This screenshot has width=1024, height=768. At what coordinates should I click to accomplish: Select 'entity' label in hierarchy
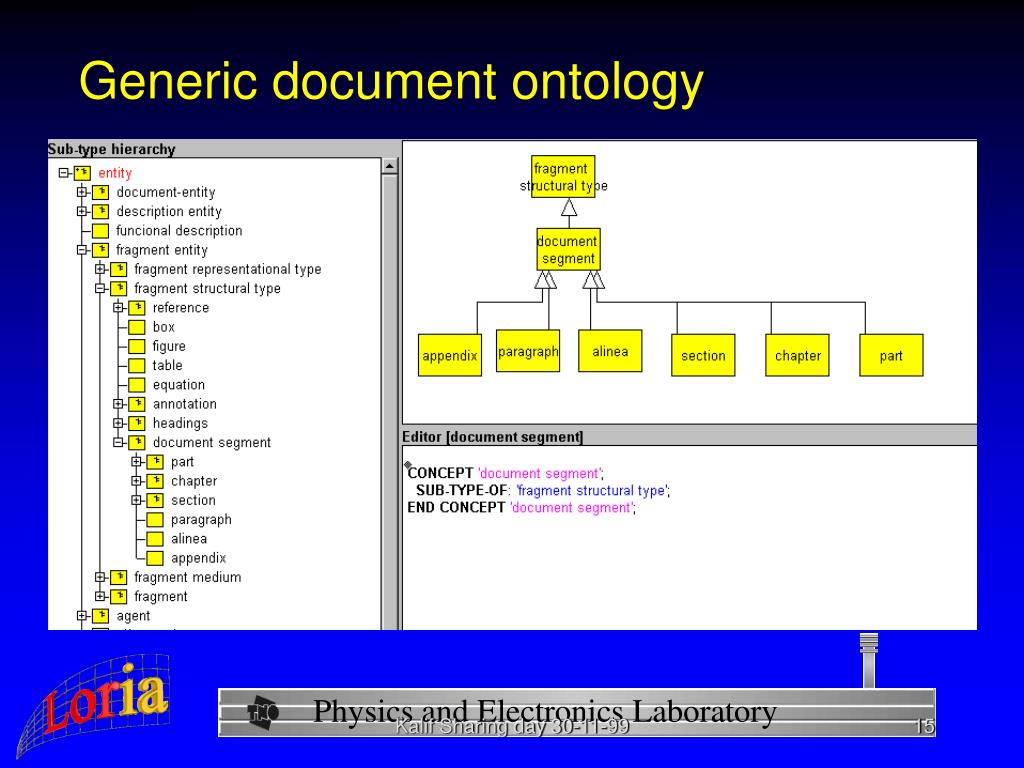coord(115,173)
